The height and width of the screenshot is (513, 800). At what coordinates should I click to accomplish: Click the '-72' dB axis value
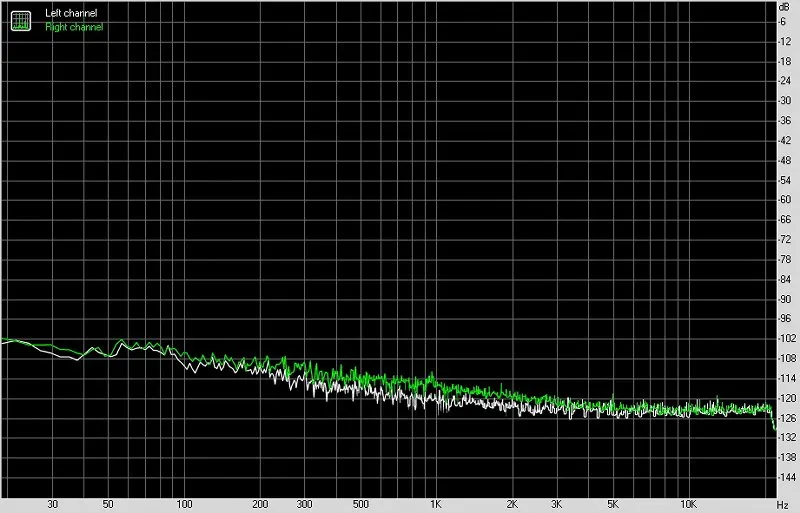click(785, 239)
